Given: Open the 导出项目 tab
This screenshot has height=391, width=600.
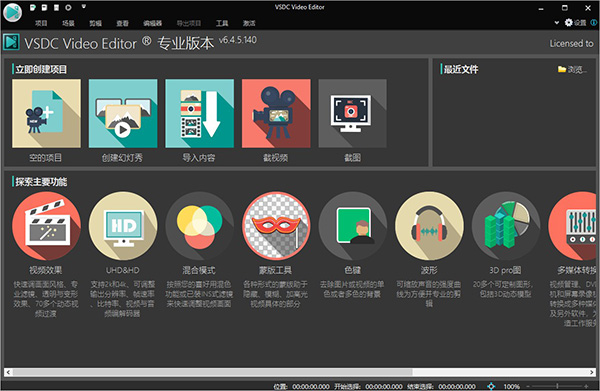Looking at the screenshot, I should tap(189, 23).
